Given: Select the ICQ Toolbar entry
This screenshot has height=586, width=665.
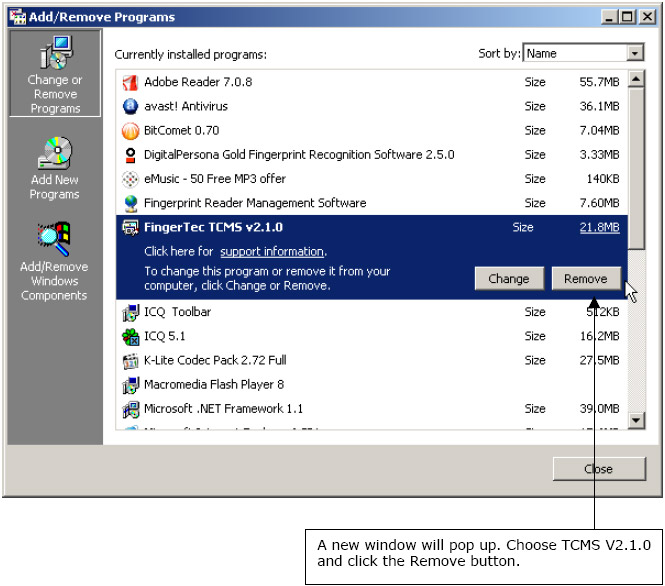Looking at the screenshot, I should (372, 312).
